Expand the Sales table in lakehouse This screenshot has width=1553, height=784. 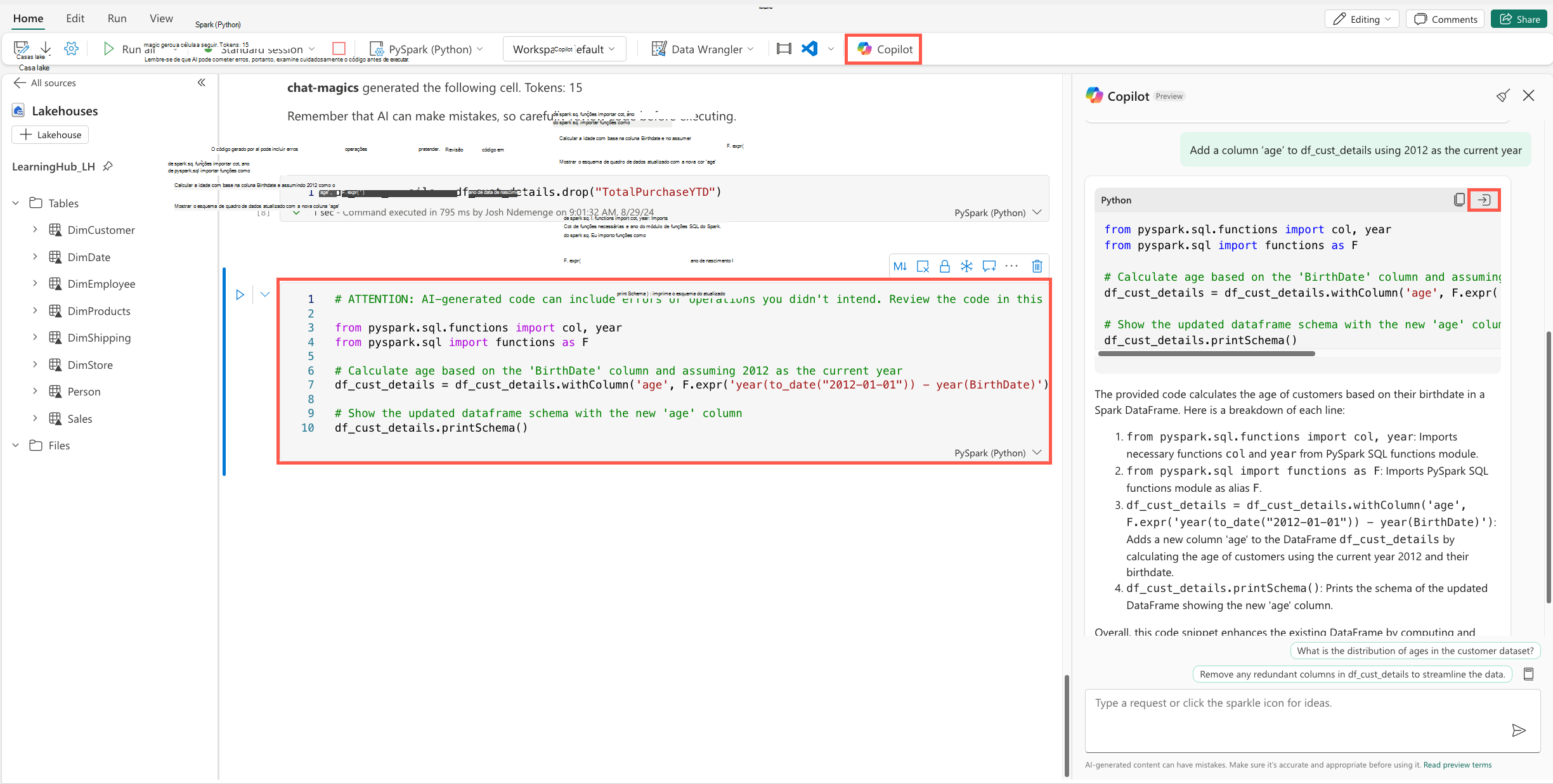[36, 418]
